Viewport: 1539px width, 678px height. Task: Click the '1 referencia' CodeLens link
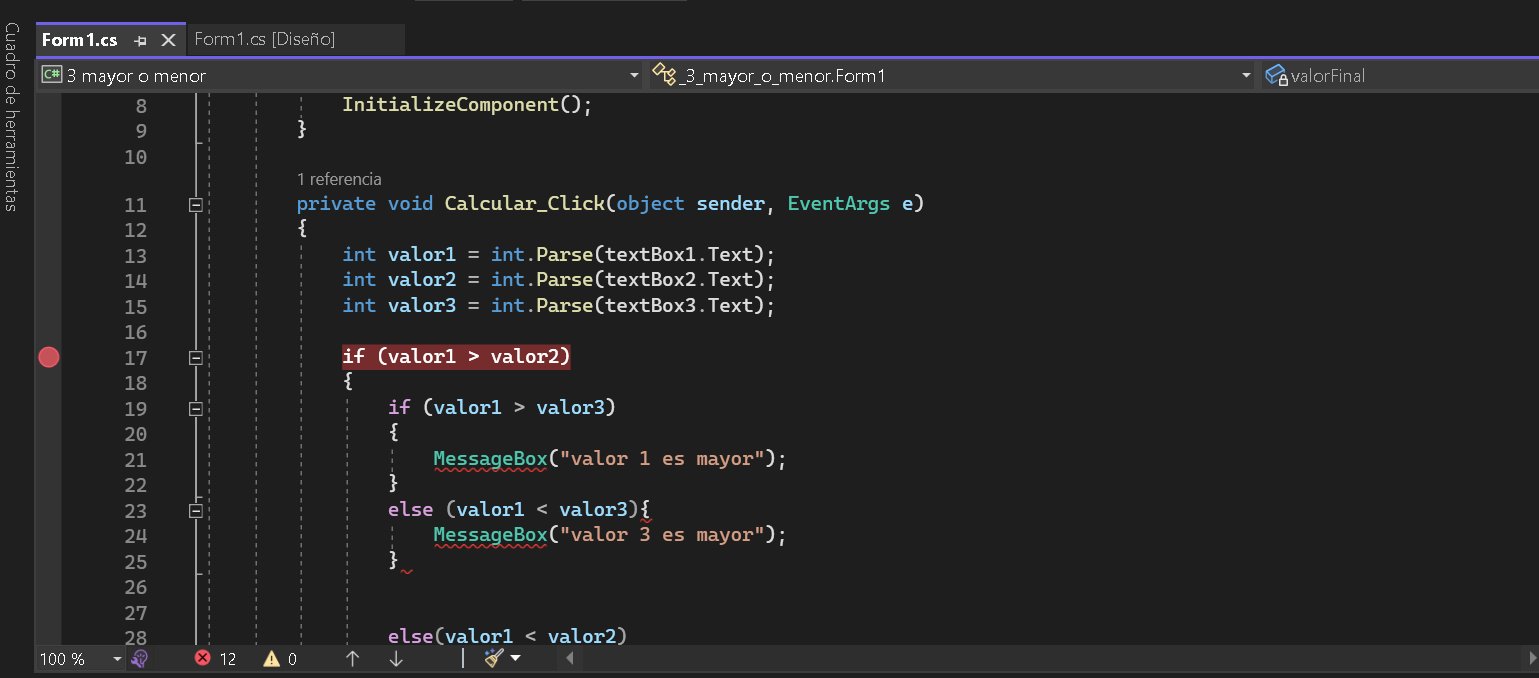point(339,179)
